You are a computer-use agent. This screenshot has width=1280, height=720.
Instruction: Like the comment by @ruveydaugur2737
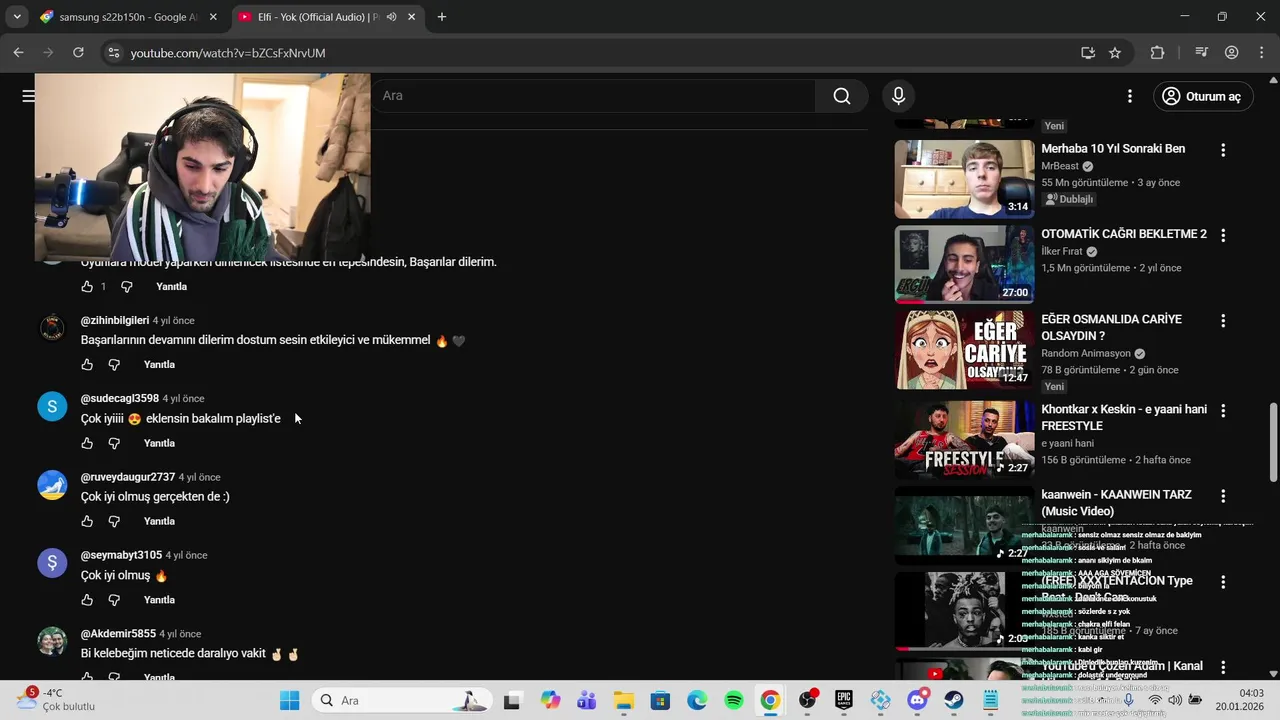pyautogui.click(x=87, y=521)
